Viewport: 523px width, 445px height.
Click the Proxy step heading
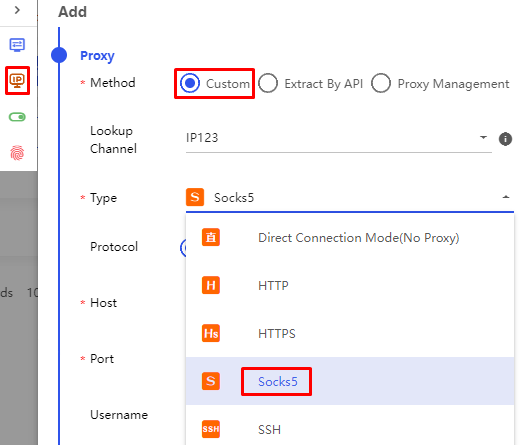[x=97, y=56]
